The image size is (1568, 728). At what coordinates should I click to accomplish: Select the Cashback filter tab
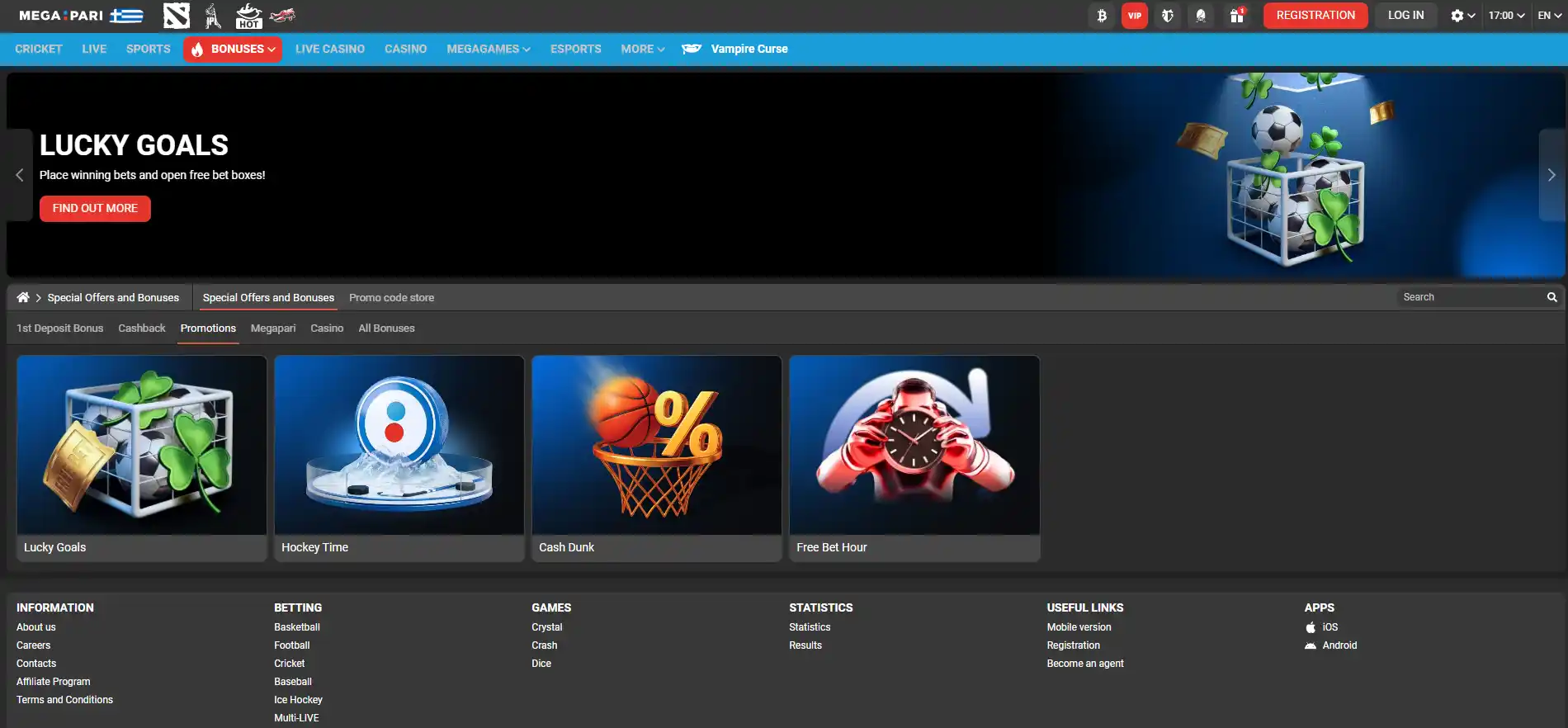[142, 328]
